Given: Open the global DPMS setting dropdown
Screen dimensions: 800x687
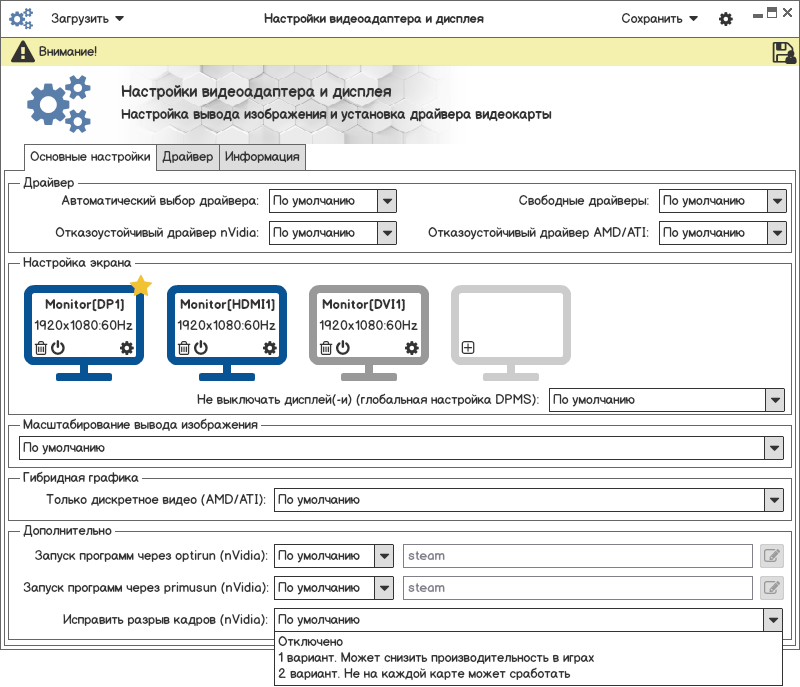Looking at the screenshot, I should click(x=666, y=400).
